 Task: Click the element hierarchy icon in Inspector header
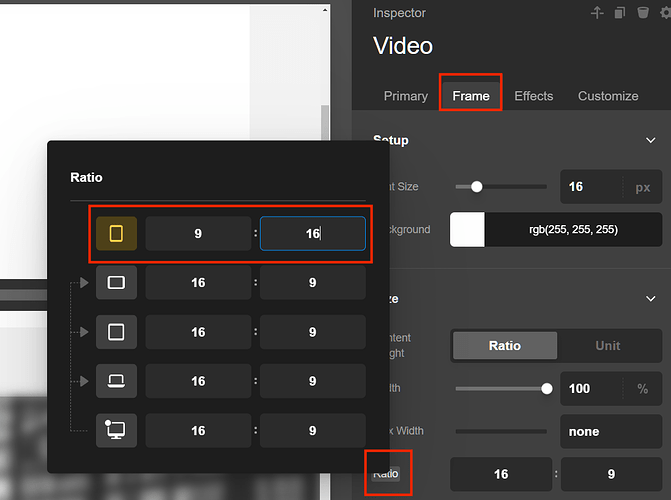pyautogui.click(x=598, y=13)
